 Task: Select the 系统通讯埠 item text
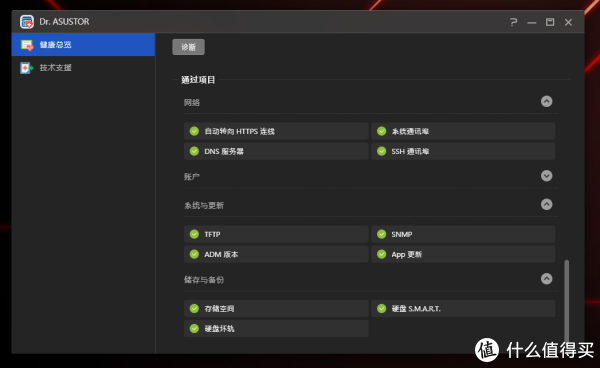click(410, 132)
